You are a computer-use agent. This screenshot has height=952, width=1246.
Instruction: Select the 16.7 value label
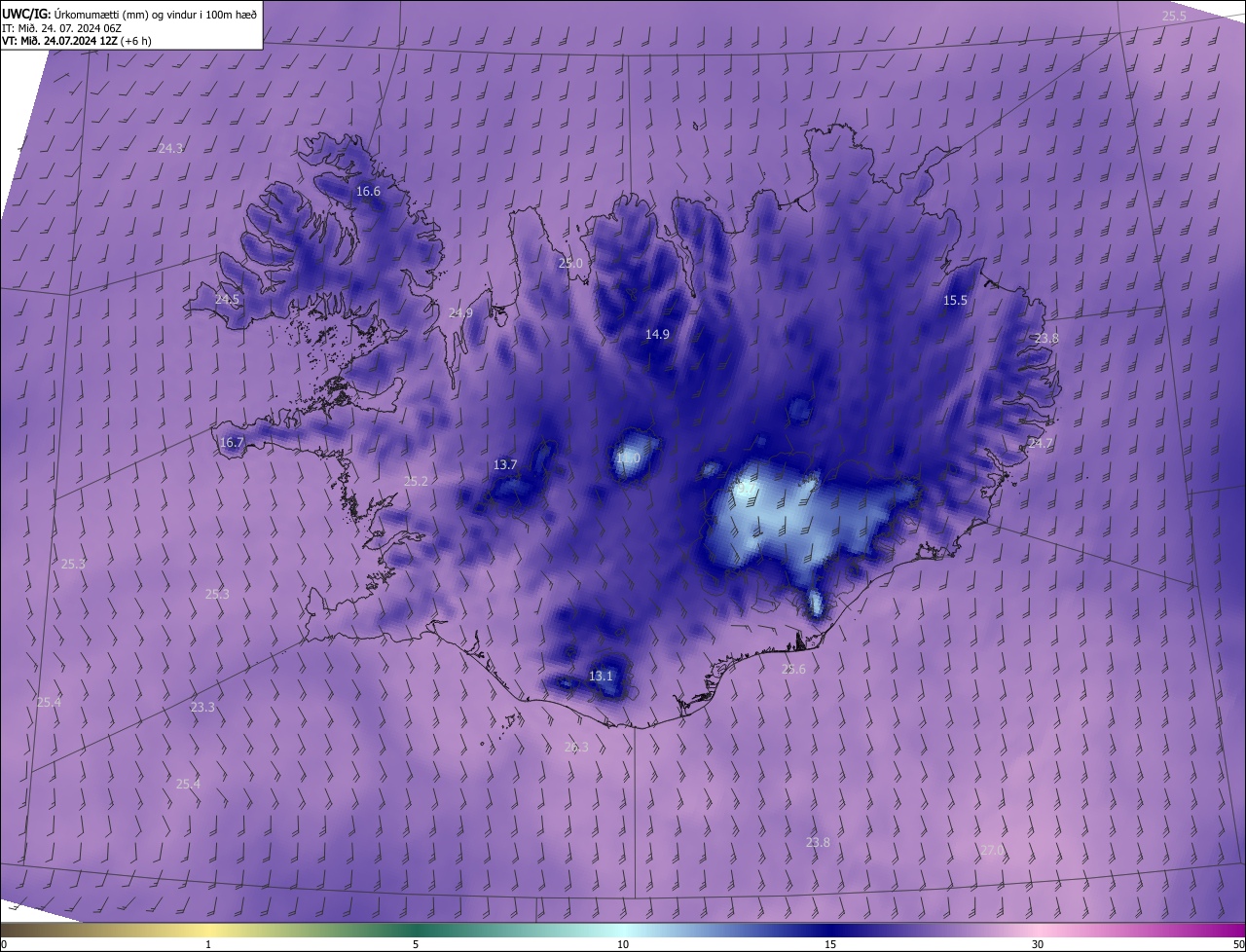(x=232, y=442)
